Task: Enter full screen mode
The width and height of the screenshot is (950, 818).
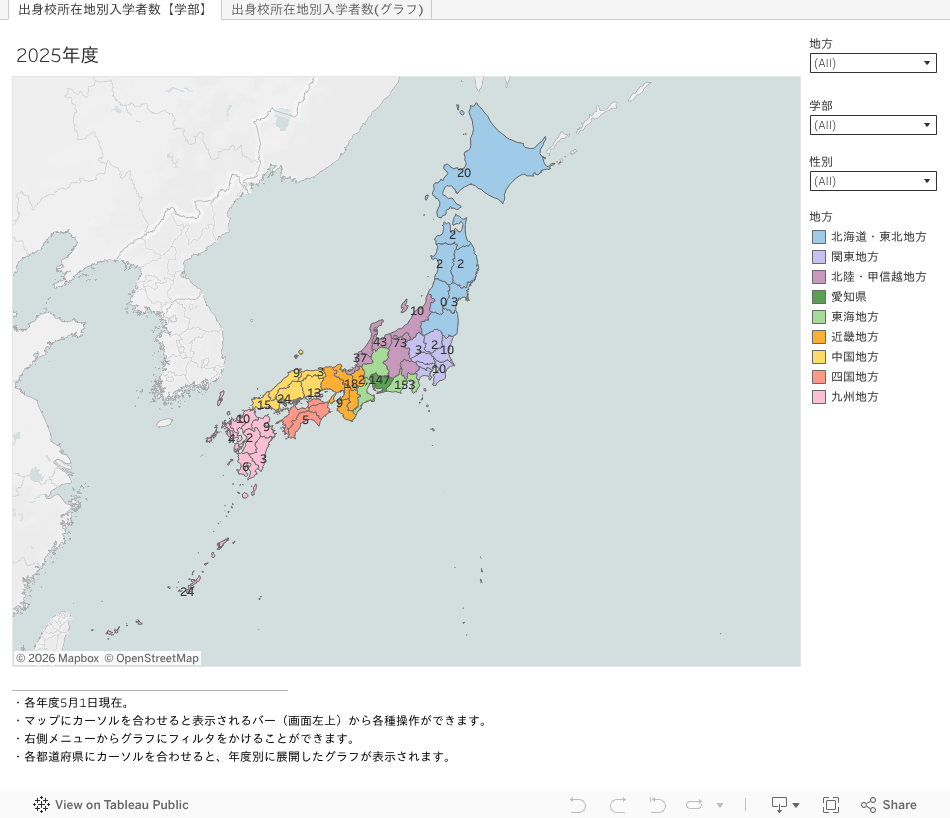Action: click(830, 805)
